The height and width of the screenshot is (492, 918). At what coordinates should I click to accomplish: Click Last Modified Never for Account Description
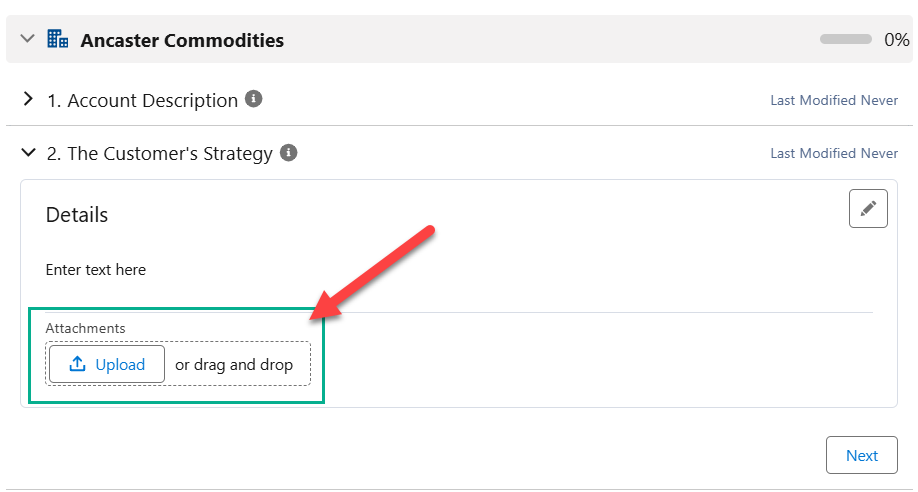point(834,100)
